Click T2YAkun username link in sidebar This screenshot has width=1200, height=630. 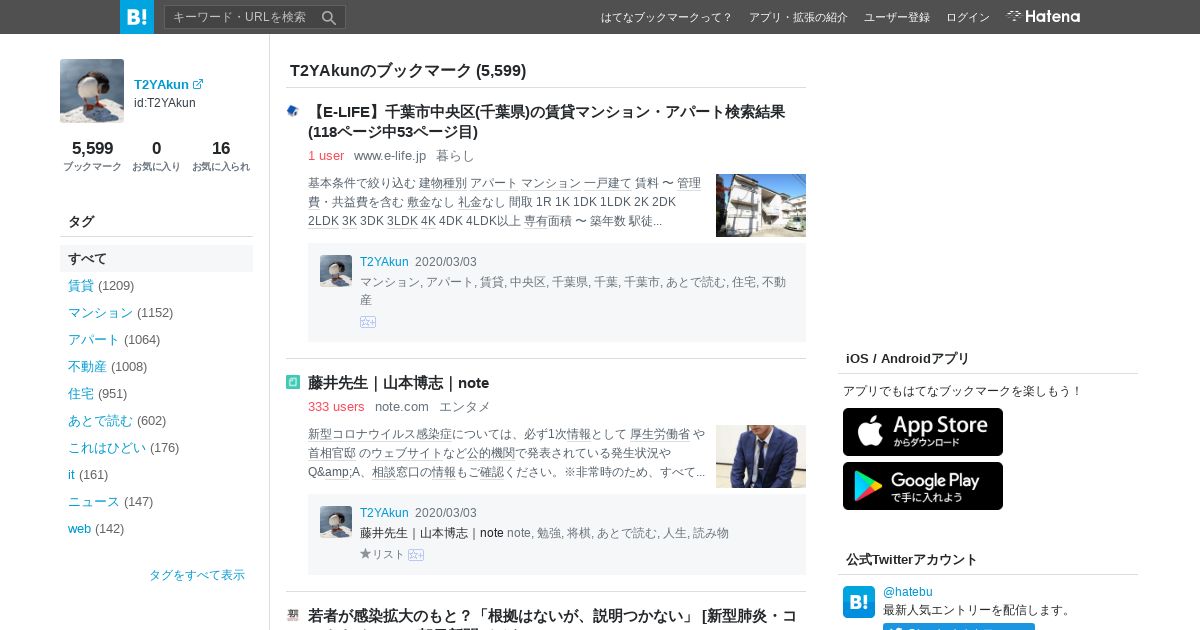[x=161, y=85]
